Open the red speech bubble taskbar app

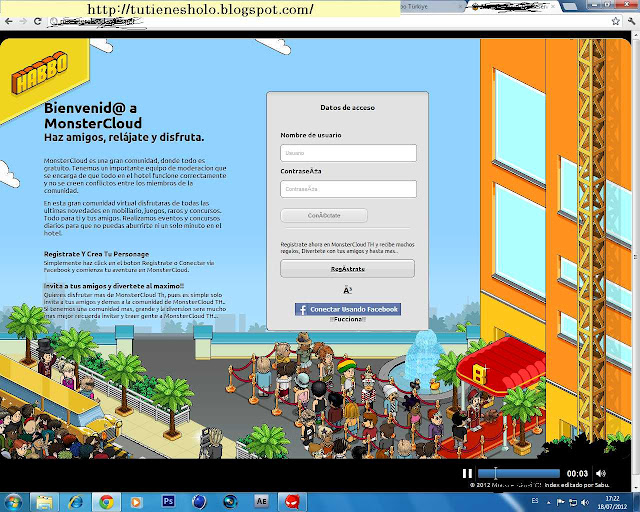click(x=292, y=502)
